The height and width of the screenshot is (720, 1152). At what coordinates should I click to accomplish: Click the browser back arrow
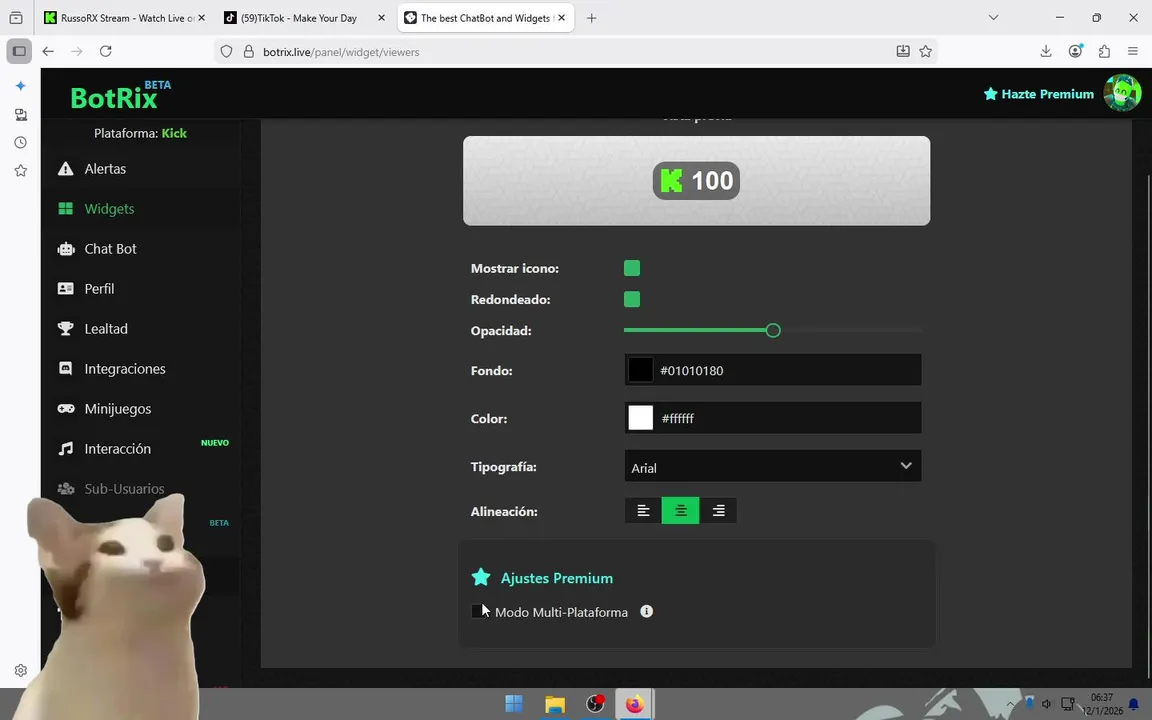click(48, 51)
